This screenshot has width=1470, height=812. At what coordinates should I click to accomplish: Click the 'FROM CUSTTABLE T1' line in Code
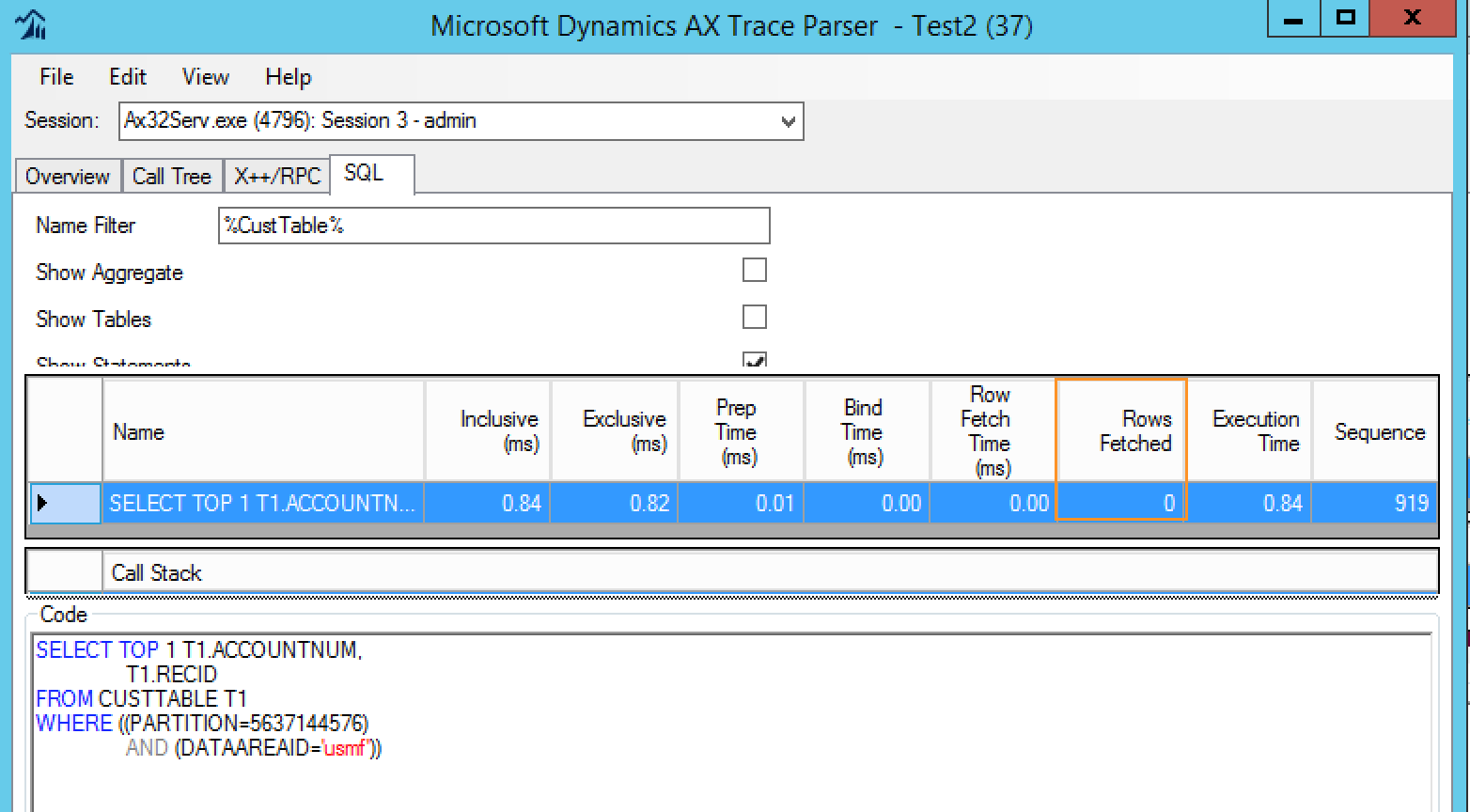click(x=141, y=698)
